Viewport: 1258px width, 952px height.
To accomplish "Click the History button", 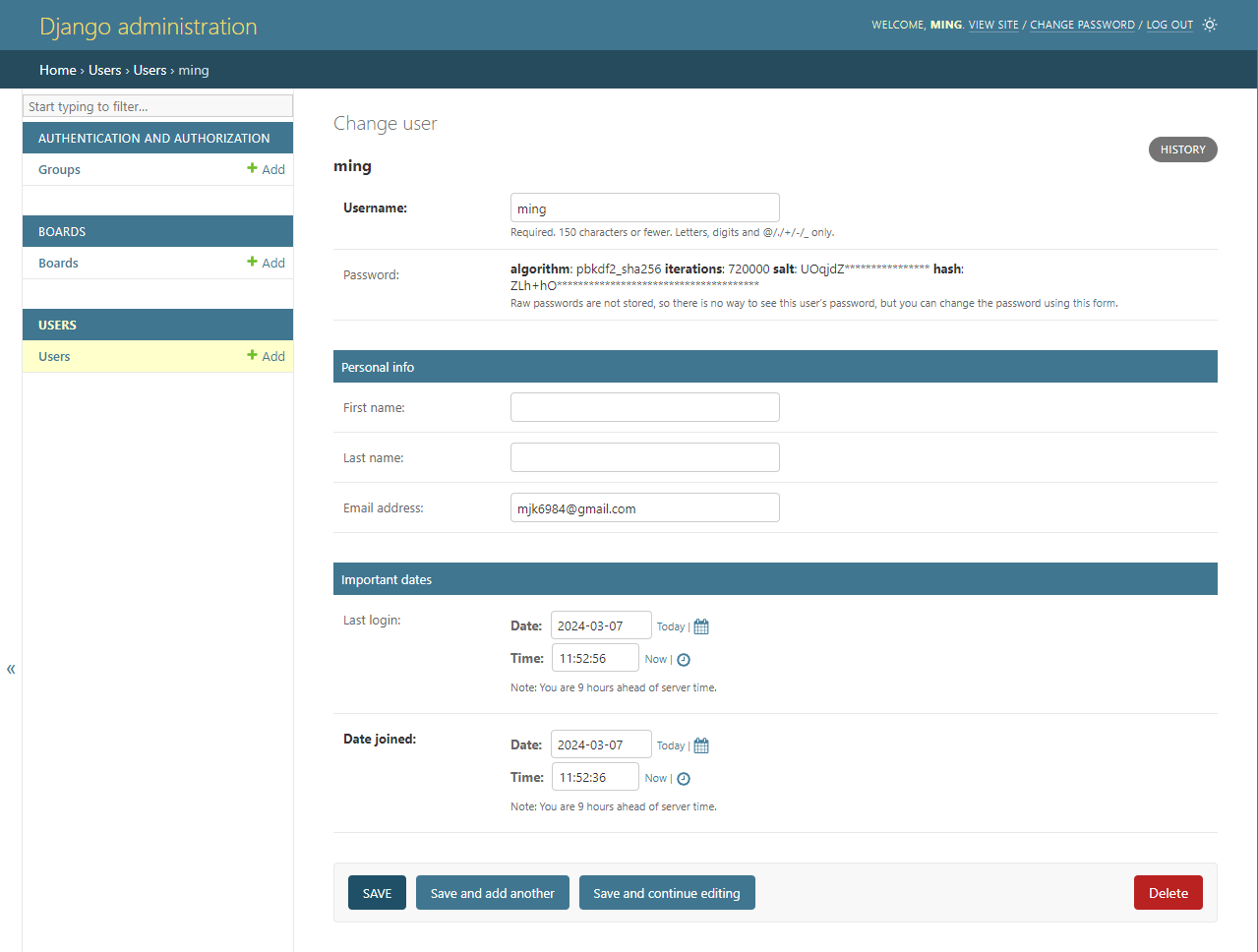I will (x=1183, y=149).
